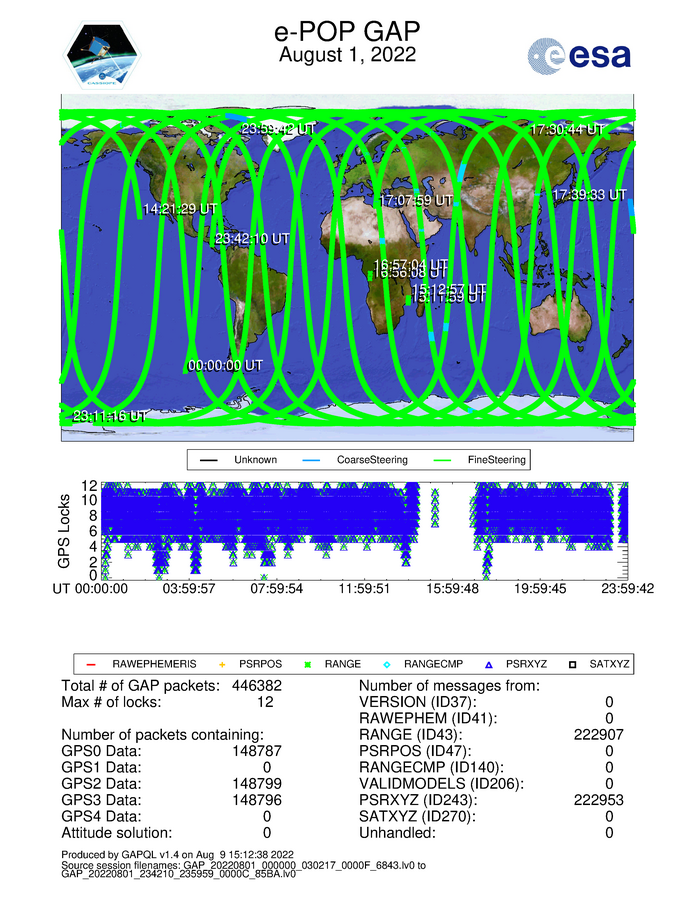
Task: Click the CASSIOPE satellite hexagon logo
Action: (x=104, y=54)
